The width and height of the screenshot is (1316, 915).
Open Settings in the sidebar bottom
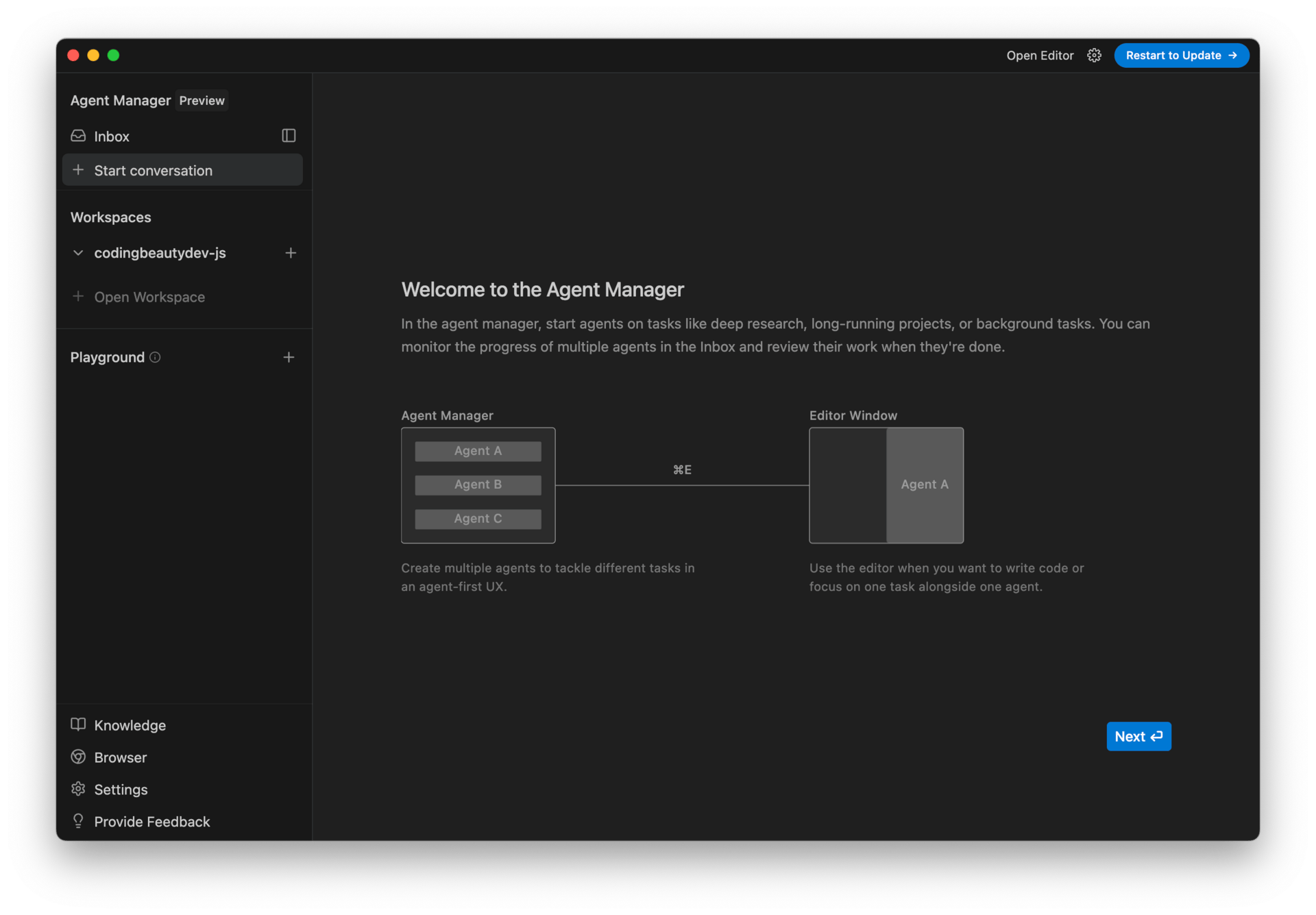point(121,790)
